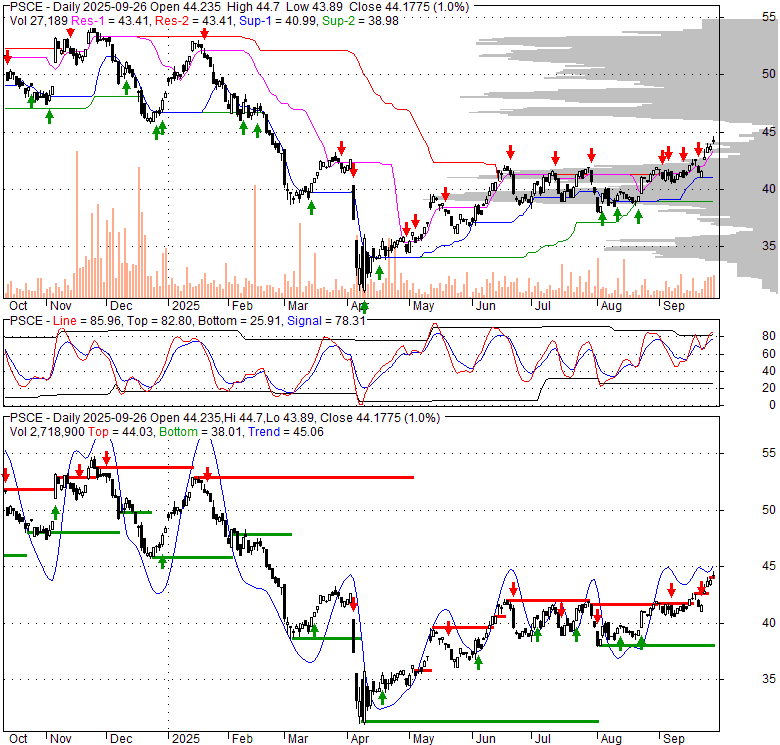Select Open 44.235 in the top chart header
Viewport: 780px width, 745px height.
185,7
